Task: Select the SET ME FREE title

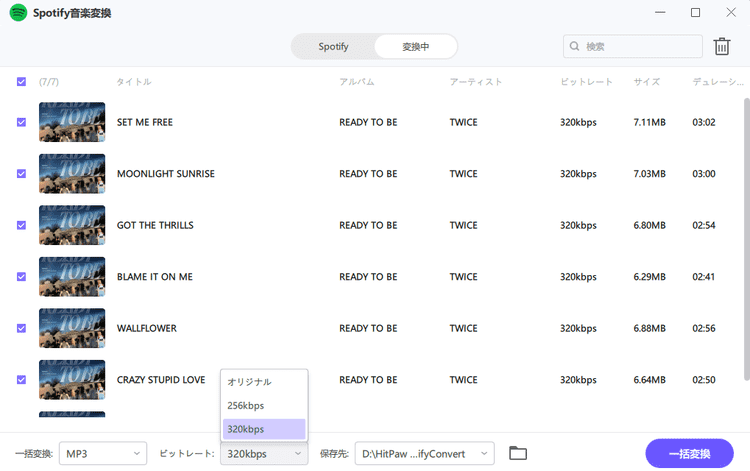Action: point(145,122)
